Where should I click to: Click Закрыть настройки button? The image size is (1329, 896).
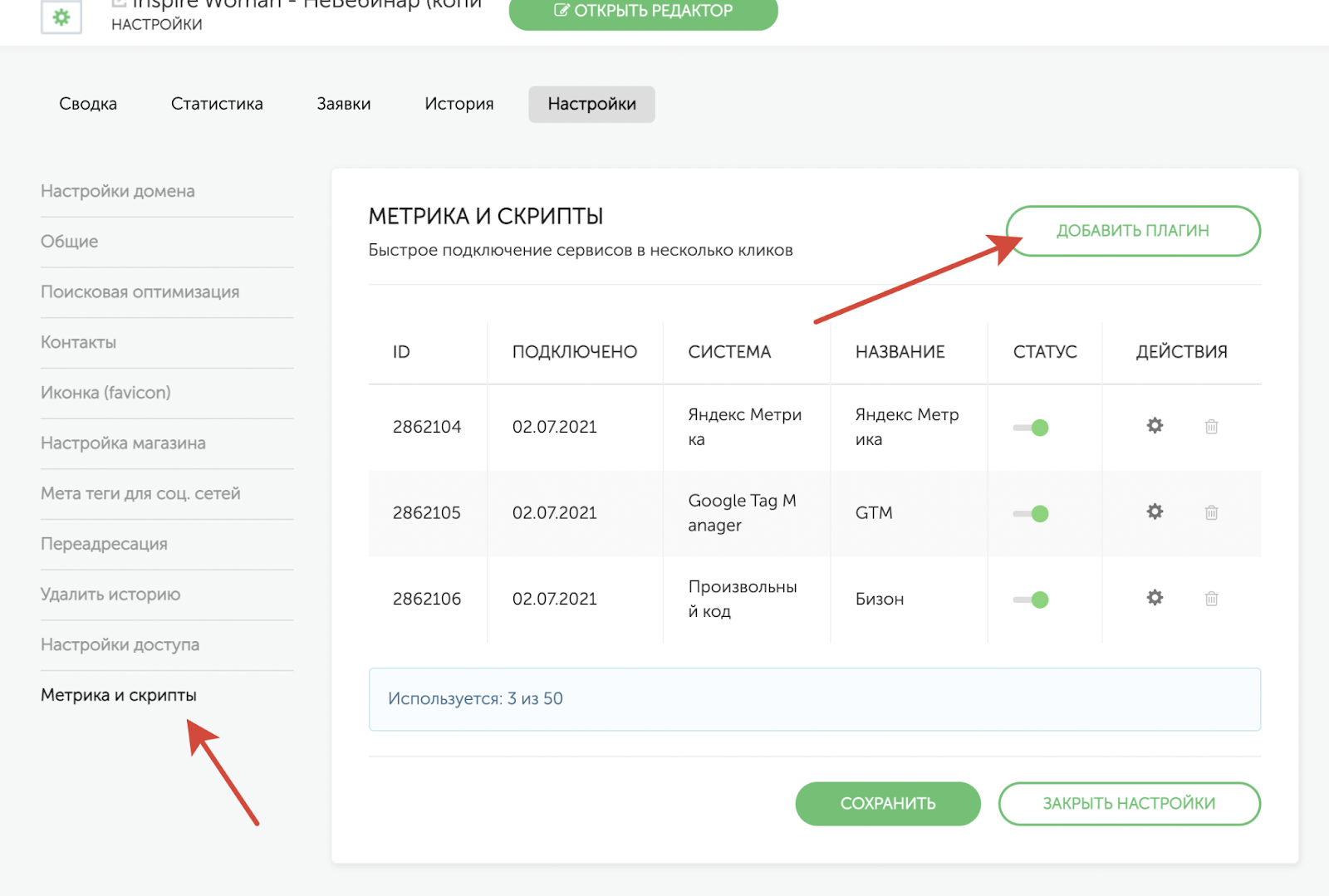coord(1129,803)
